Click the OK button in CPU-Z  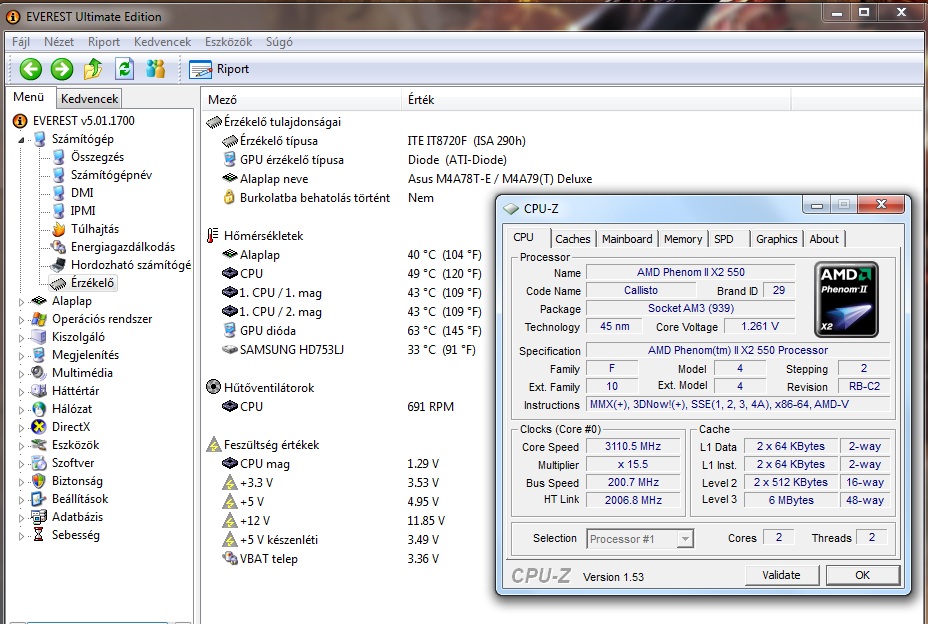(862, 575)
